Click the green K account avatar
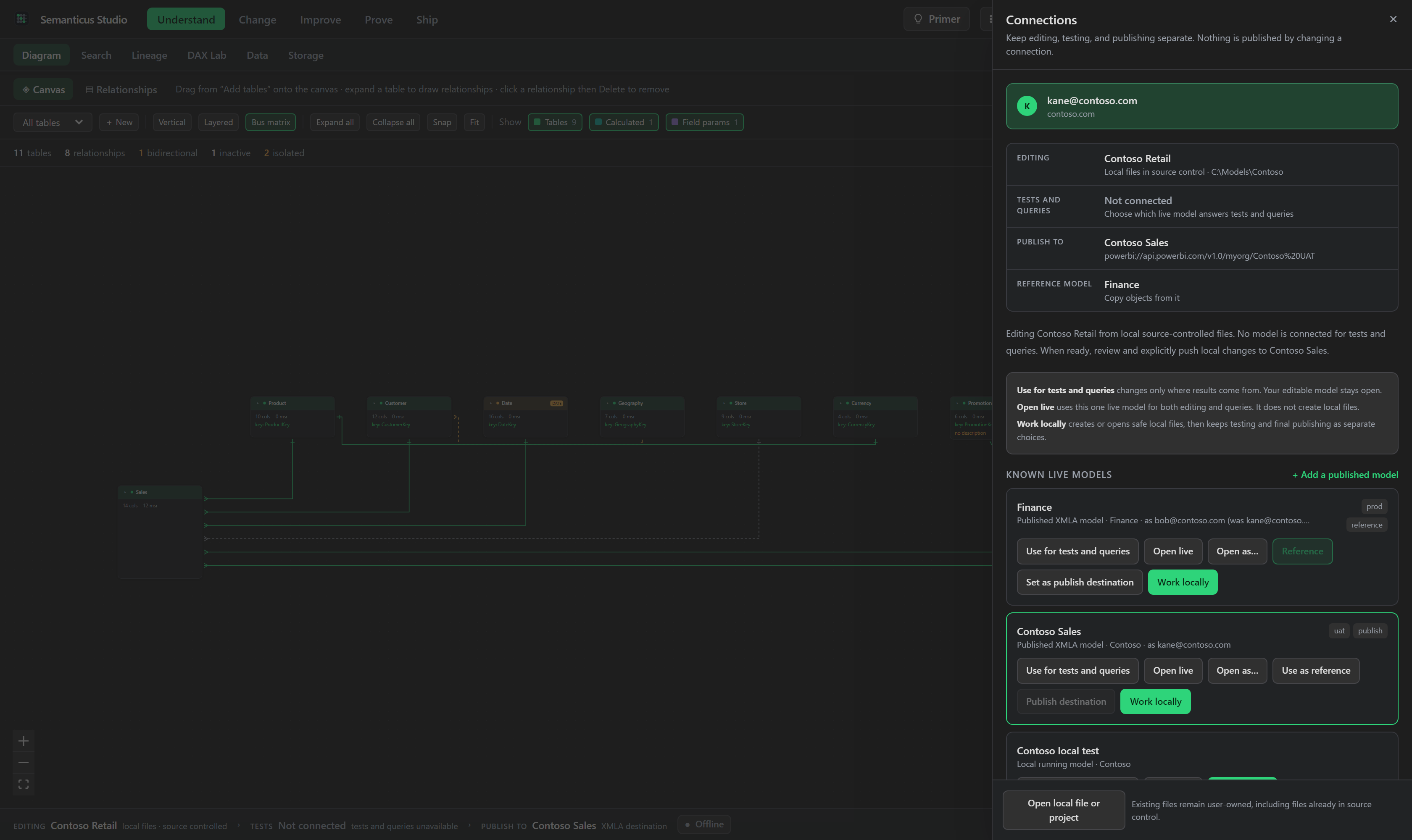 (1026, 106)
